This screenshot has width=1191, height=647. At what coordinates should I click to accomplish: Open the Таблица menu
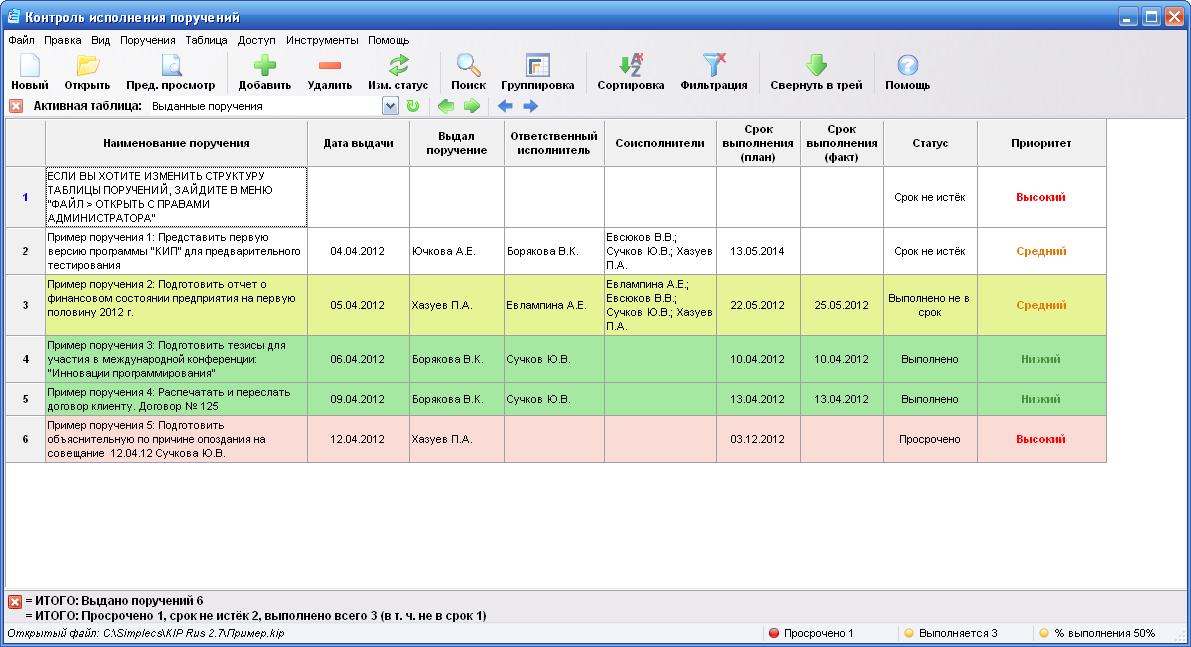click(206, 40)
